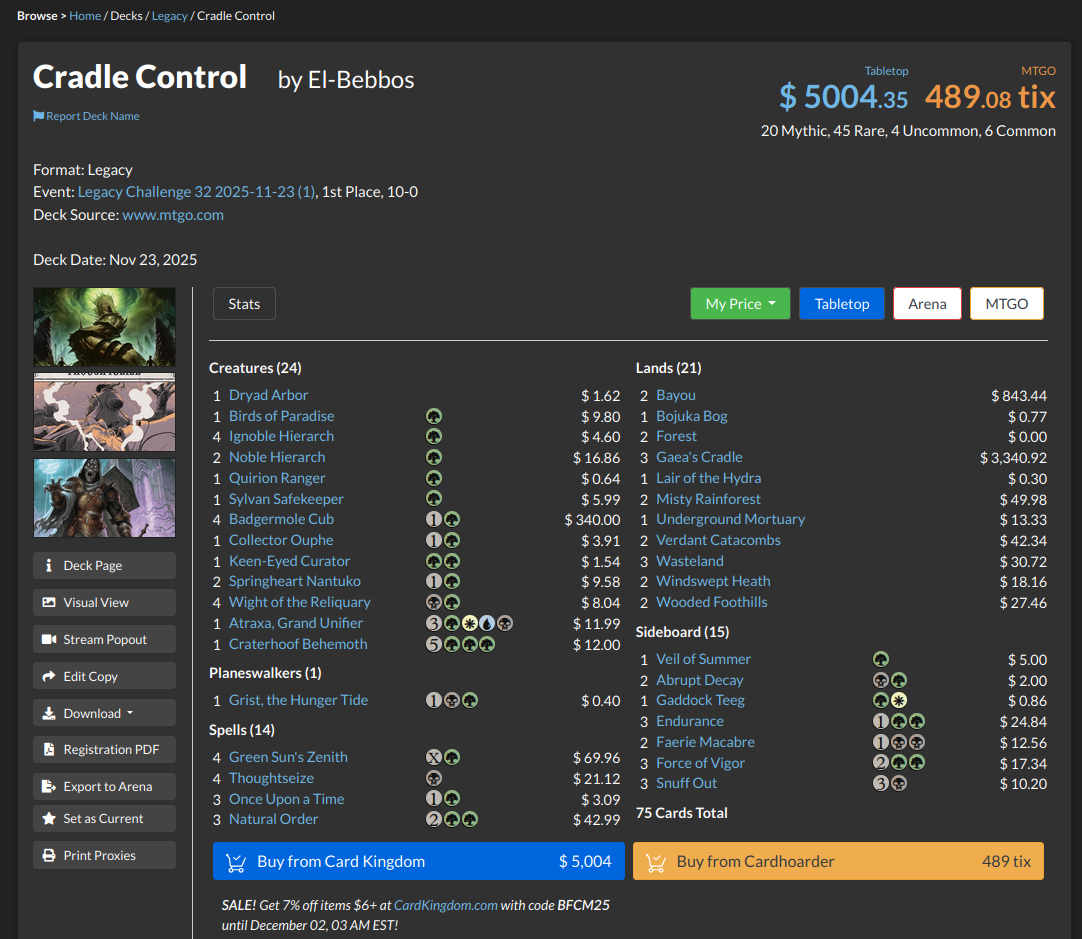The width and height of the screenshot is (1082, 939).
Task: Click the generic 2 symbol on Force of Vigor row
Action: tap(881, 763)
